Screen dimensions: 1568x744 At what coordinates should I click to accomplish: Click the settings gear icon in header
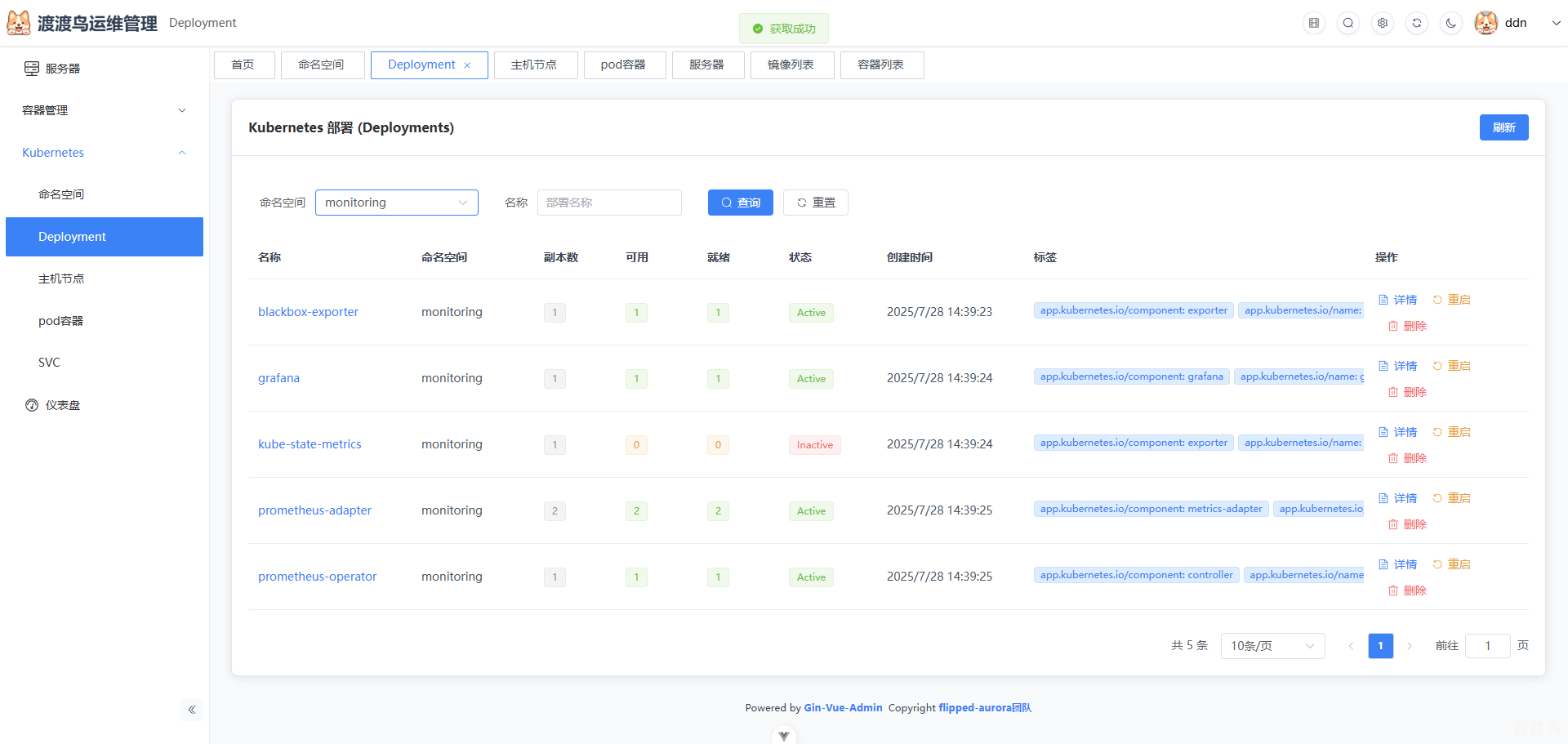[1382, 23]
